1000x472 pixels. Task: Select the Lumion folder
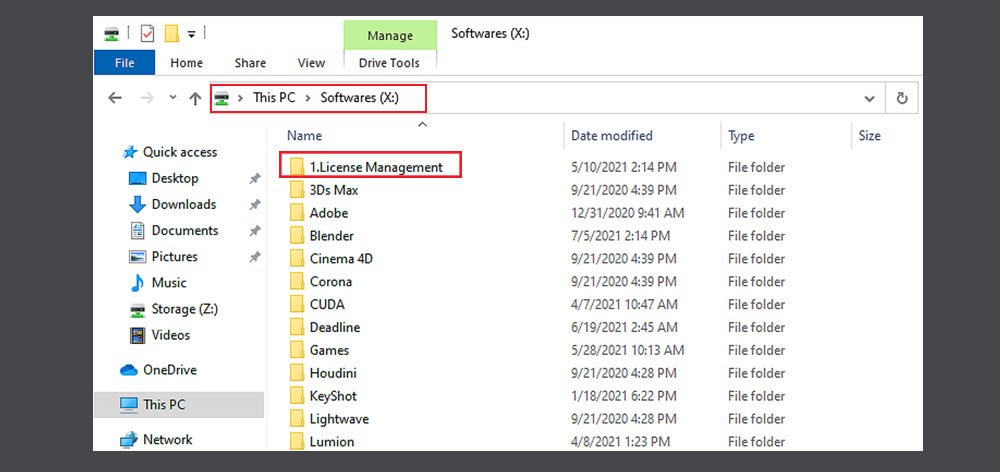[332, 441]
